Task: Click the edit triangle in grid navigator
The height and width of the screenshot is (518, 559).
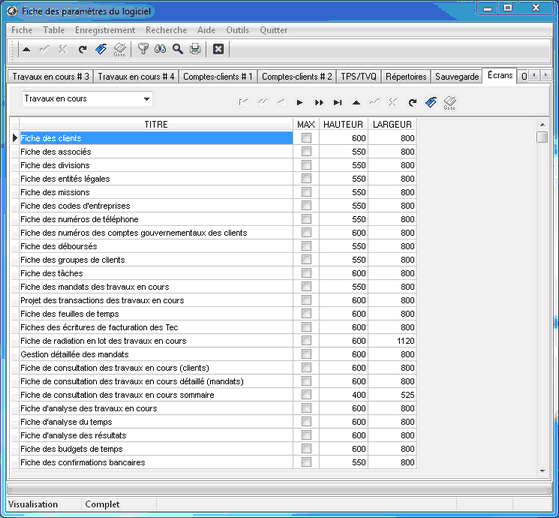Action: [356, 103]
